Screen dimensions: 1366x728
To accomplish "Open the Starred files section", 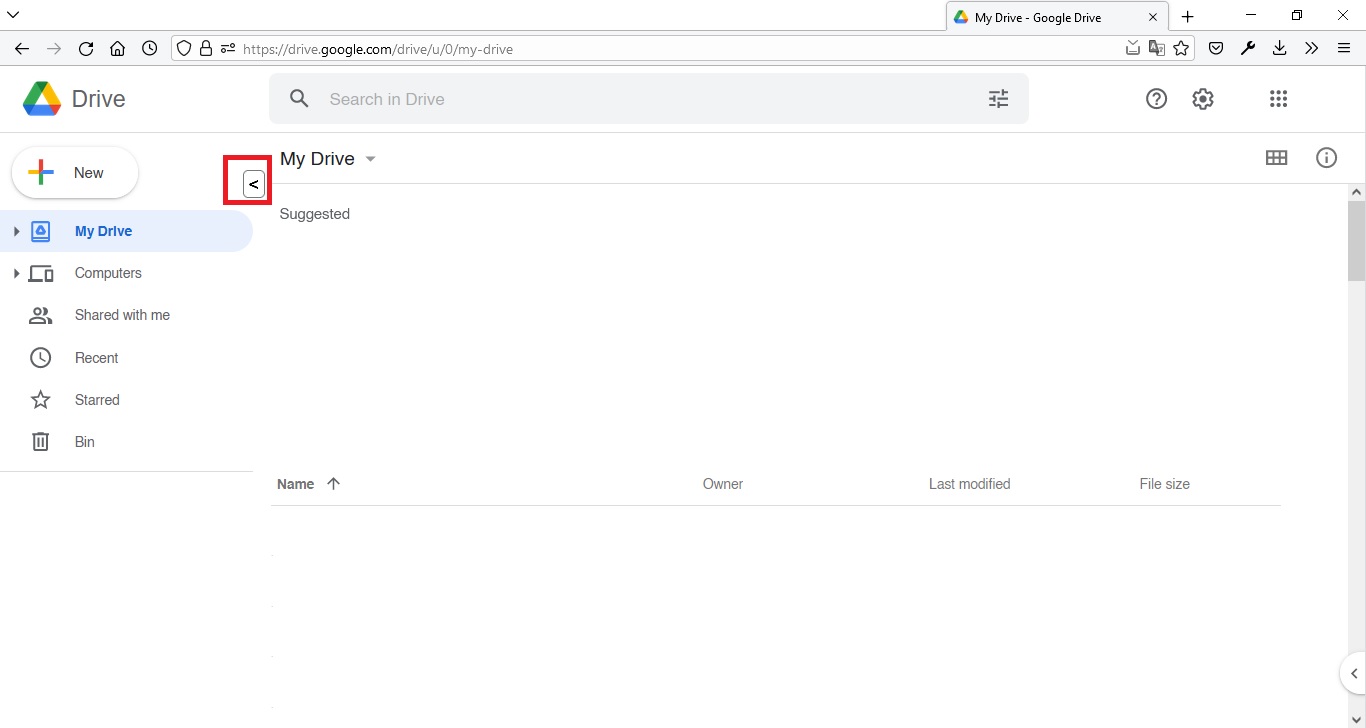I will coord(97,399).
